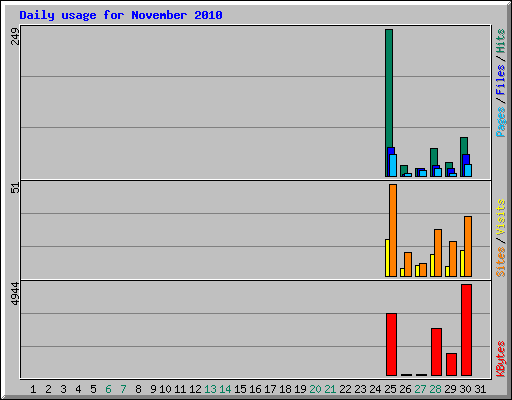
Task: Click green weekend day 7 label
Action: point(123,389)
